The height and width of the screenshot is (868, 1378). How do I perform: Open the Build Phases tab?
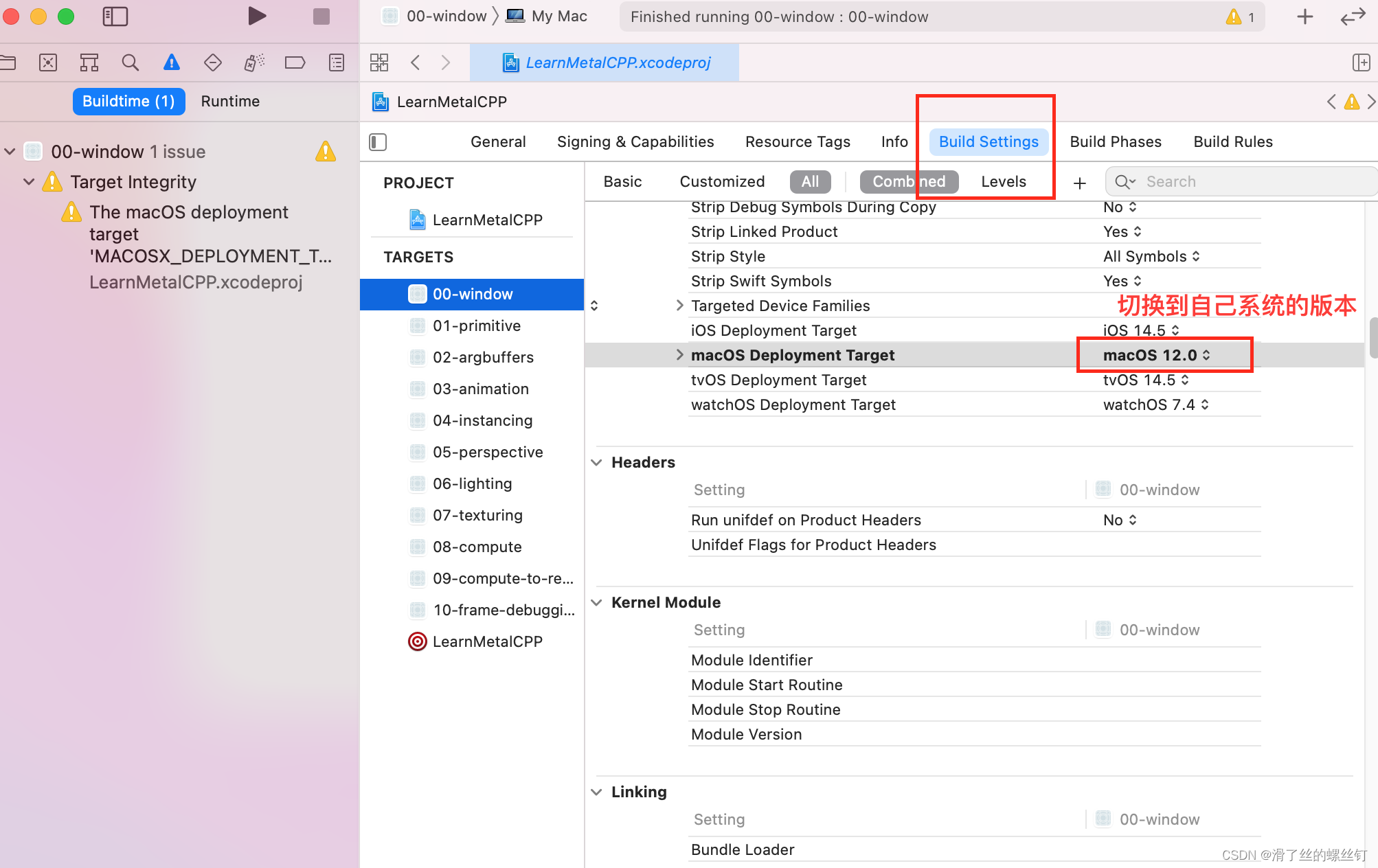tap(1116, 141)
